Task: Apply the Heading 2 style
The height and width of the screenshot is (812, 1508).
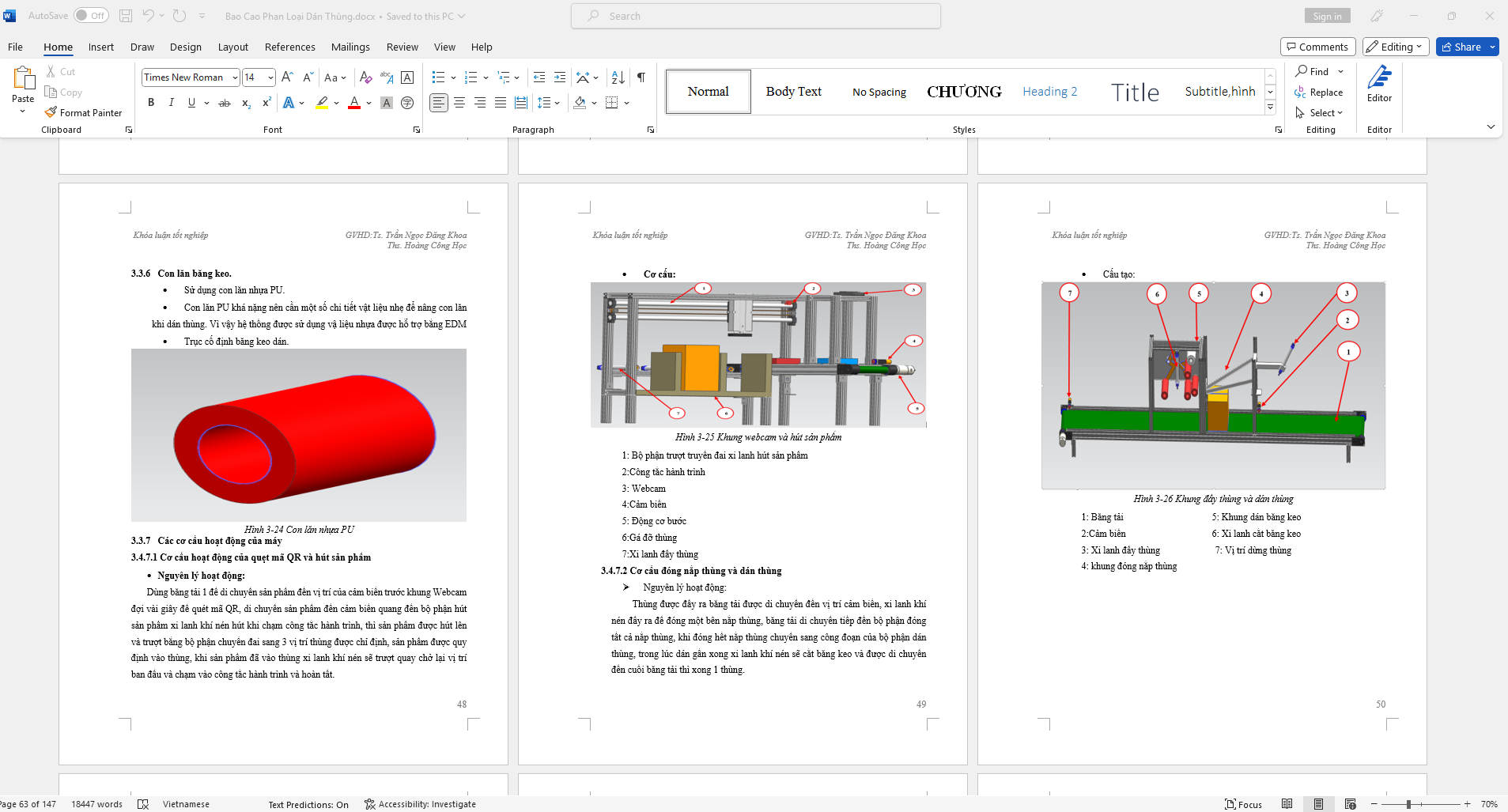Action: click(1049, 92)
